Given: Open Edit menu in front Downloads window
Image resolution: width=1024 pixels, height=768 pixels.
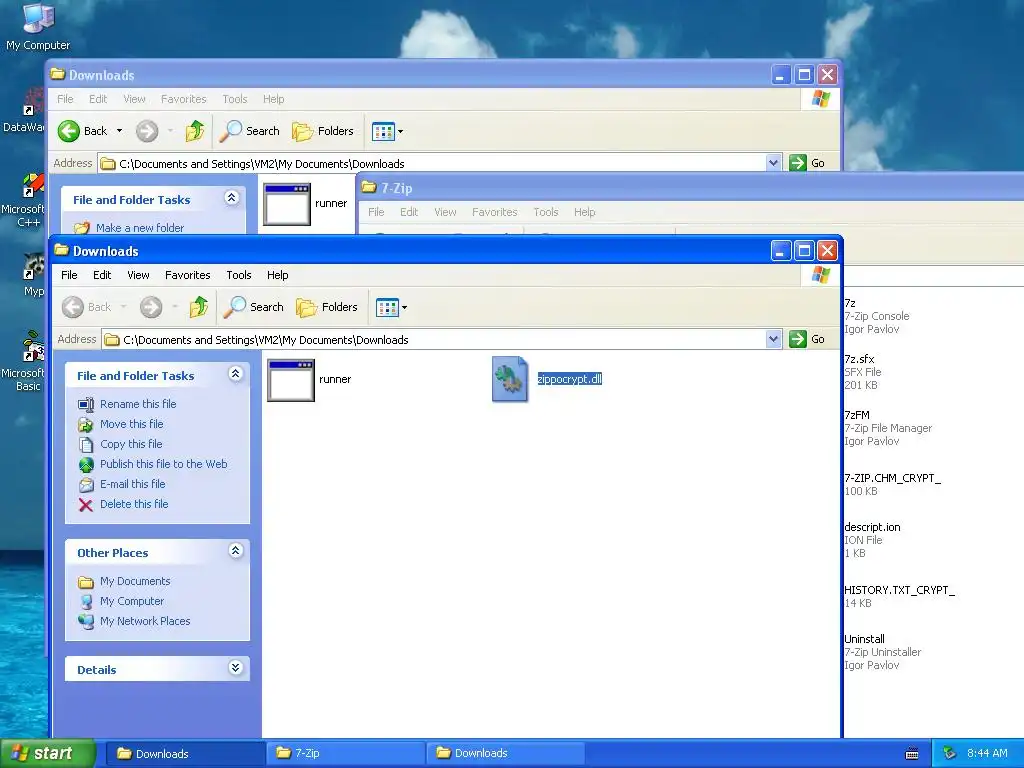Looking at the screenshot, I should pyautogui.click(x=102, y=275).
